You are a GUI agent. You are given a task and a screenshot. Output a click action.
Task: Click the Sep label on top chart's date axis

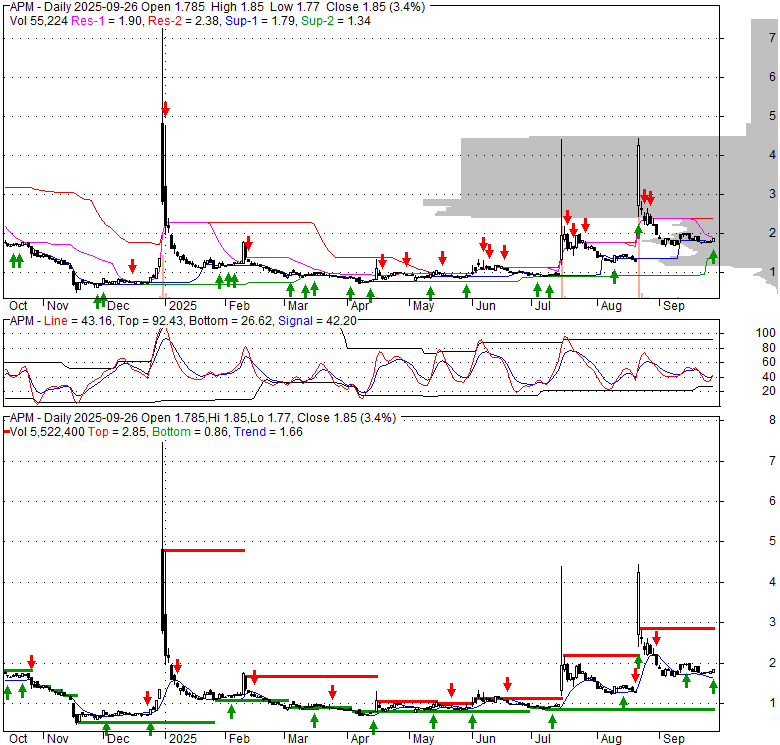674,306
